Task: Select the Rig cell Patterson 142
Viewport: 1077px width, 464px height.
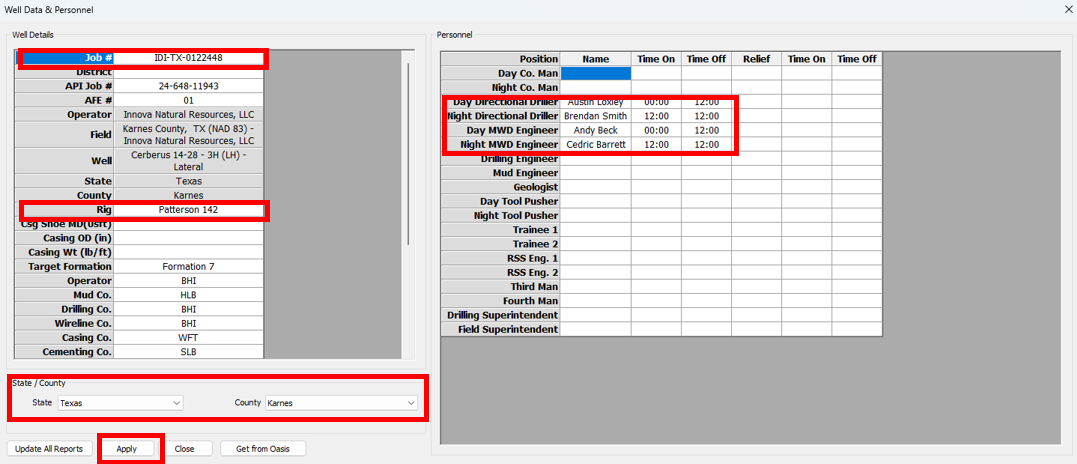Action: point(188,210)
